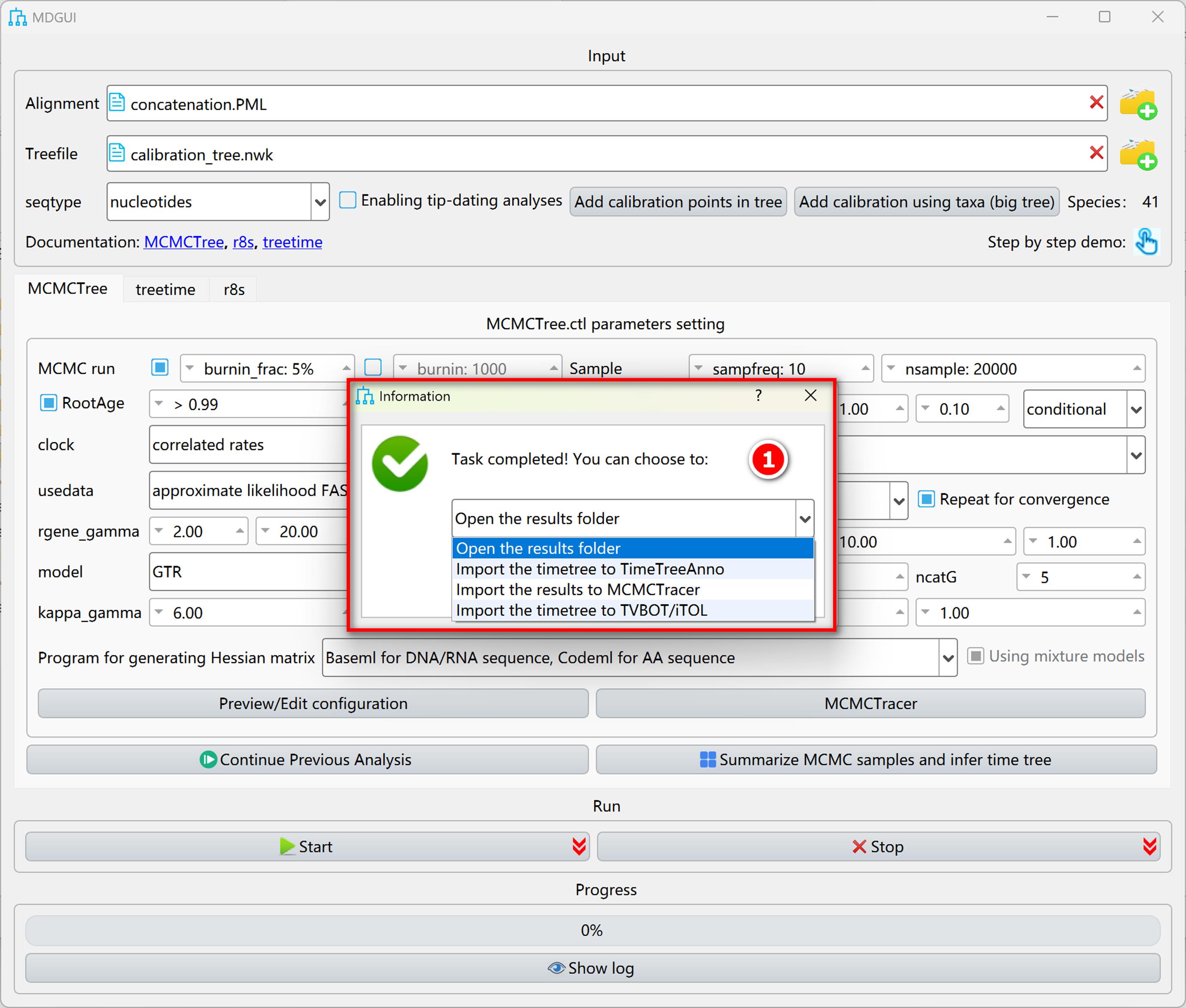
Task: Click Preview/Edit configuration button
Action: tap(313, 703)
